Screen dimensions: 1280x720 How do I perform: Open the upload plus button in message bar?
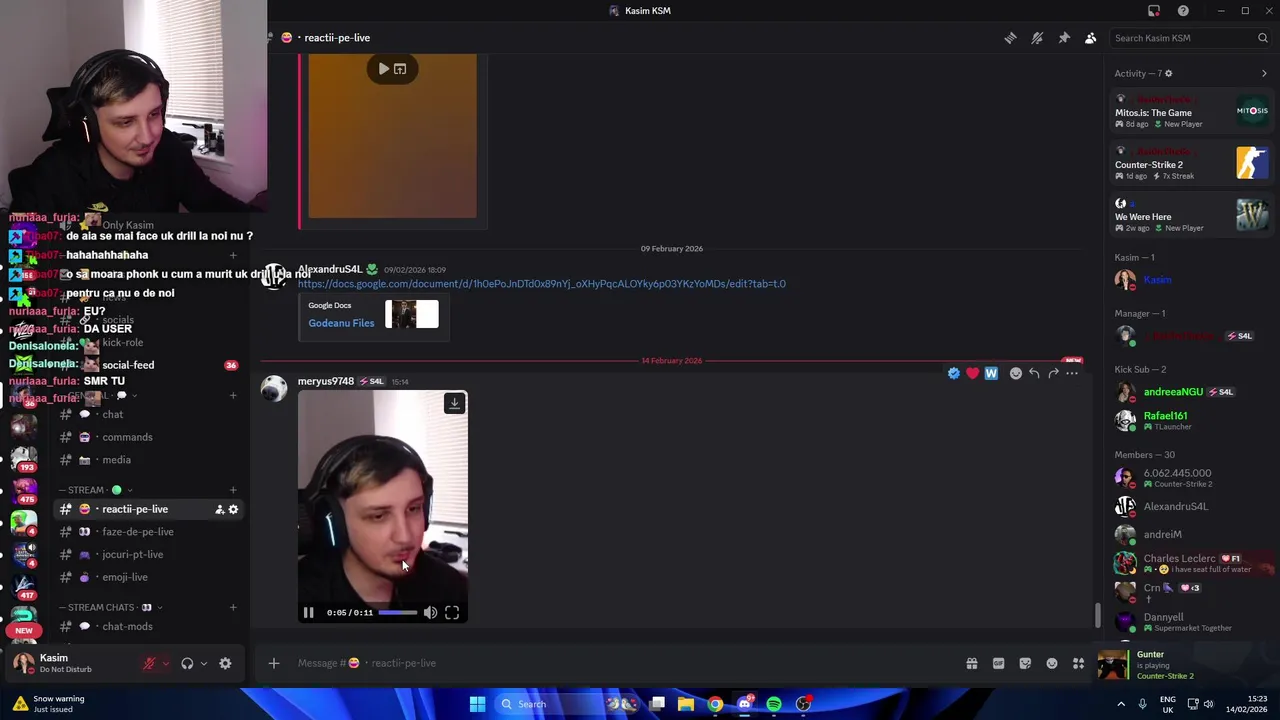pyautogui.click(x=273, y=663)
